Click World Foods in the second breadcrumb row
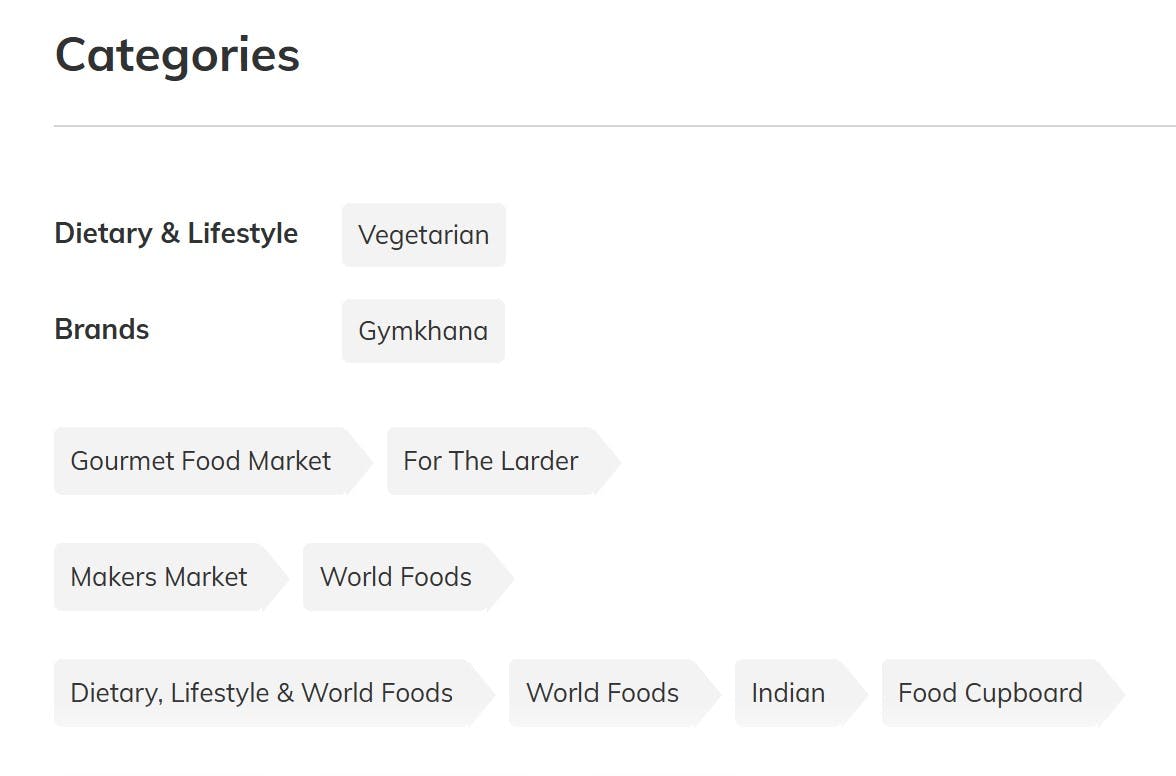This screenshot has width=1176, height=776. (395, 577)
